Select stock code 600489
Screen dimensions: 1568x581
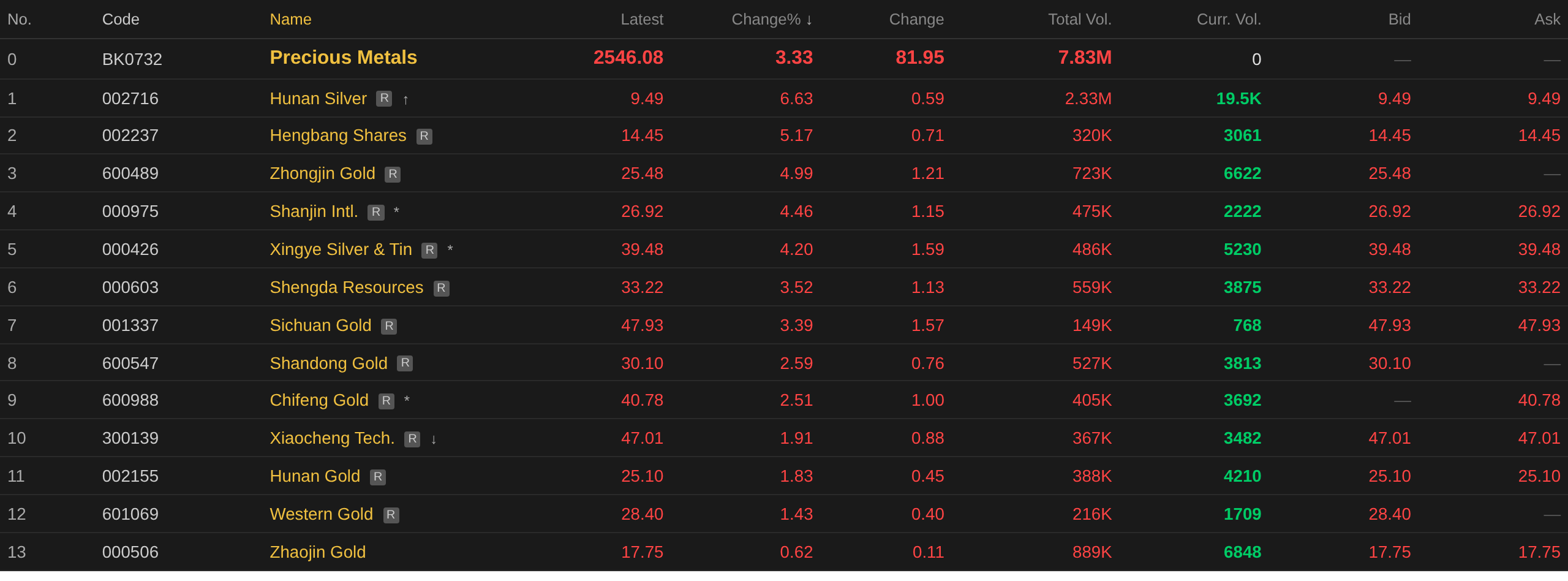130,173
